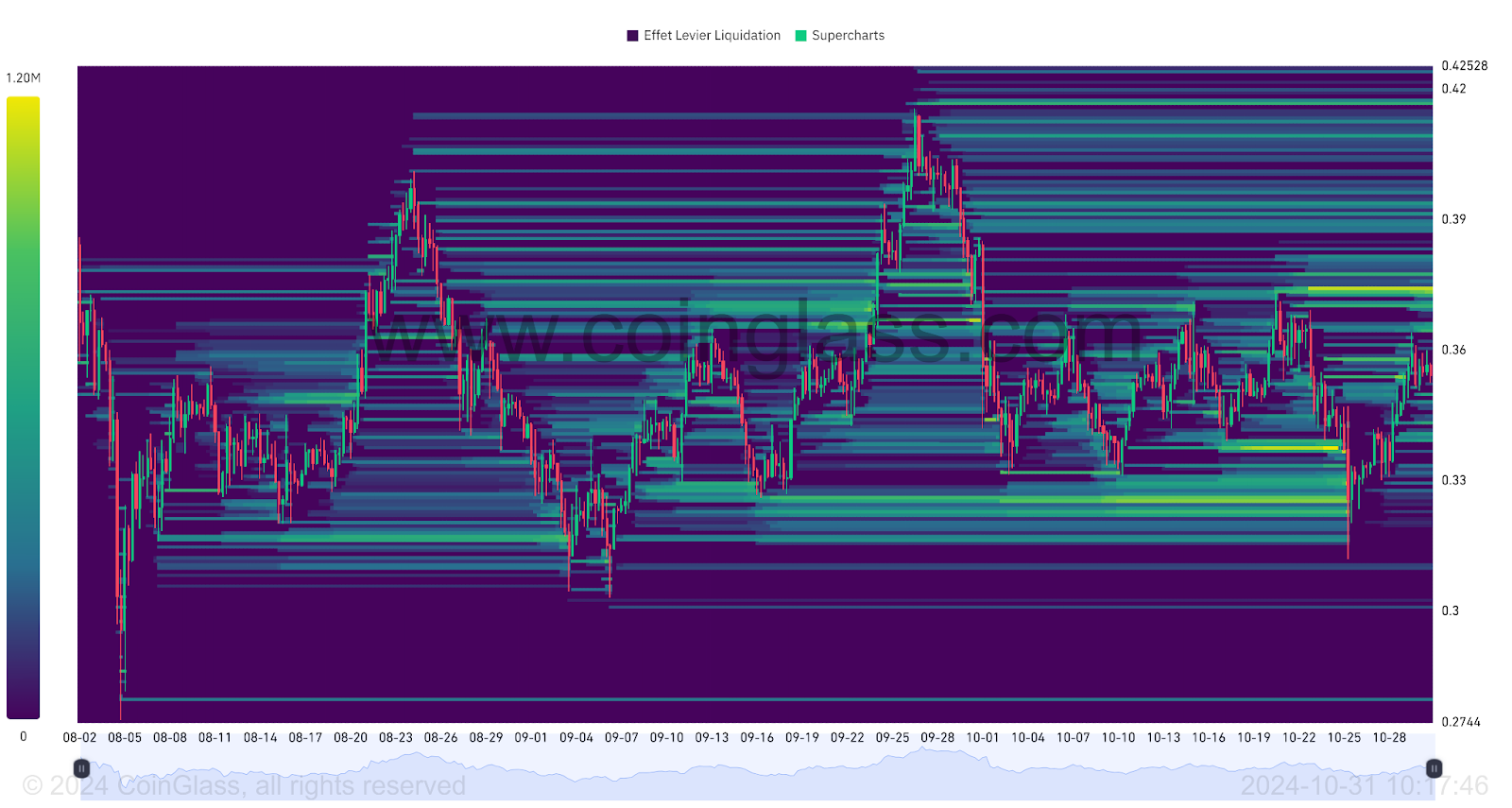The width and height of the screenshot is (1512, 808).
Task: Click the scale minimum 0 label
Action: pyautogui.click(x=24, y=737)
